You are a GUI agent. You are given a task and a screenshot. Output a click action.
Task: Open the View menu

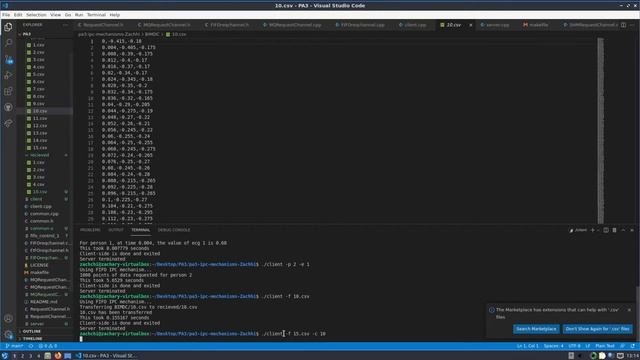[56, 15]
